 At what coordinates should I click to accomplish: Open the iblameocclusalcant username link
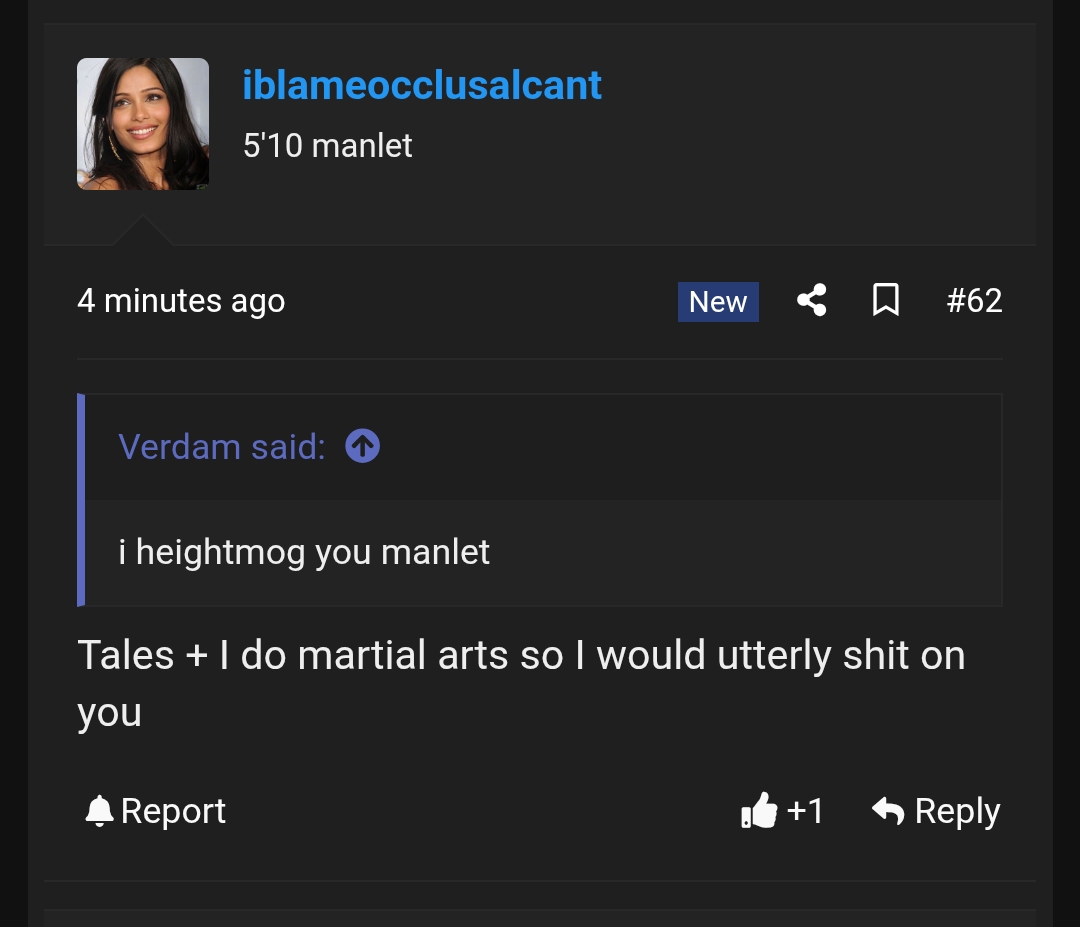click(422, 86)
